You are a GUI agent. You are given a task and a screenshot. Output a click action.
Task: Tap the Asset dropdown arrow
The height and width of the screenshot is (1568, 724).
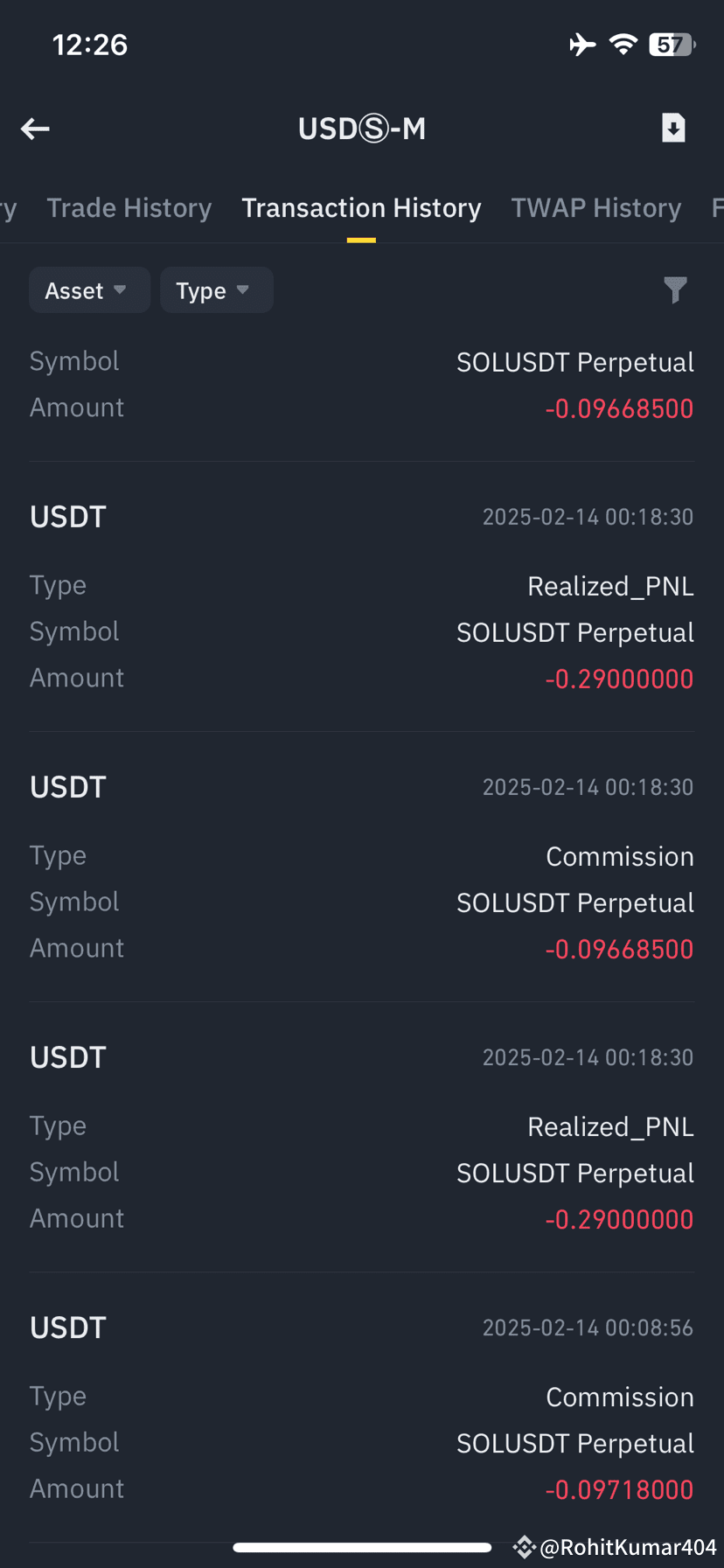tap(120, 290)
